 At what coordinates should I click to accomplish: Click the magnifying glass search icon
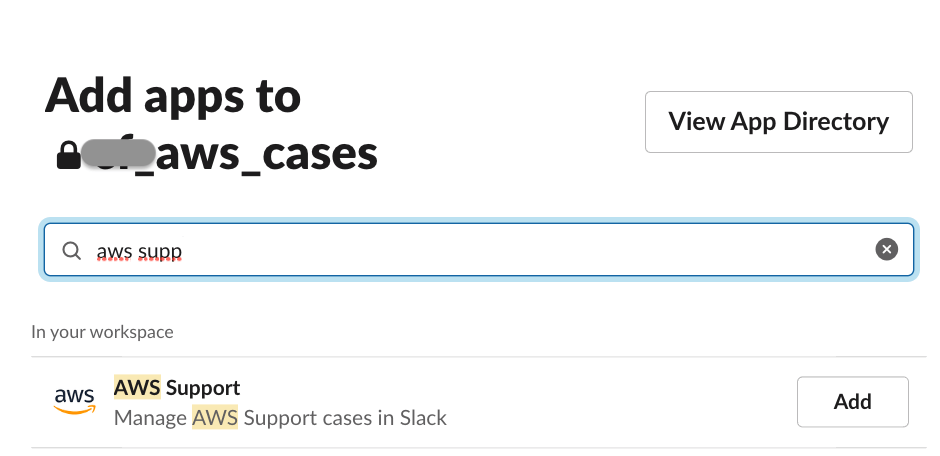(72, 251)
